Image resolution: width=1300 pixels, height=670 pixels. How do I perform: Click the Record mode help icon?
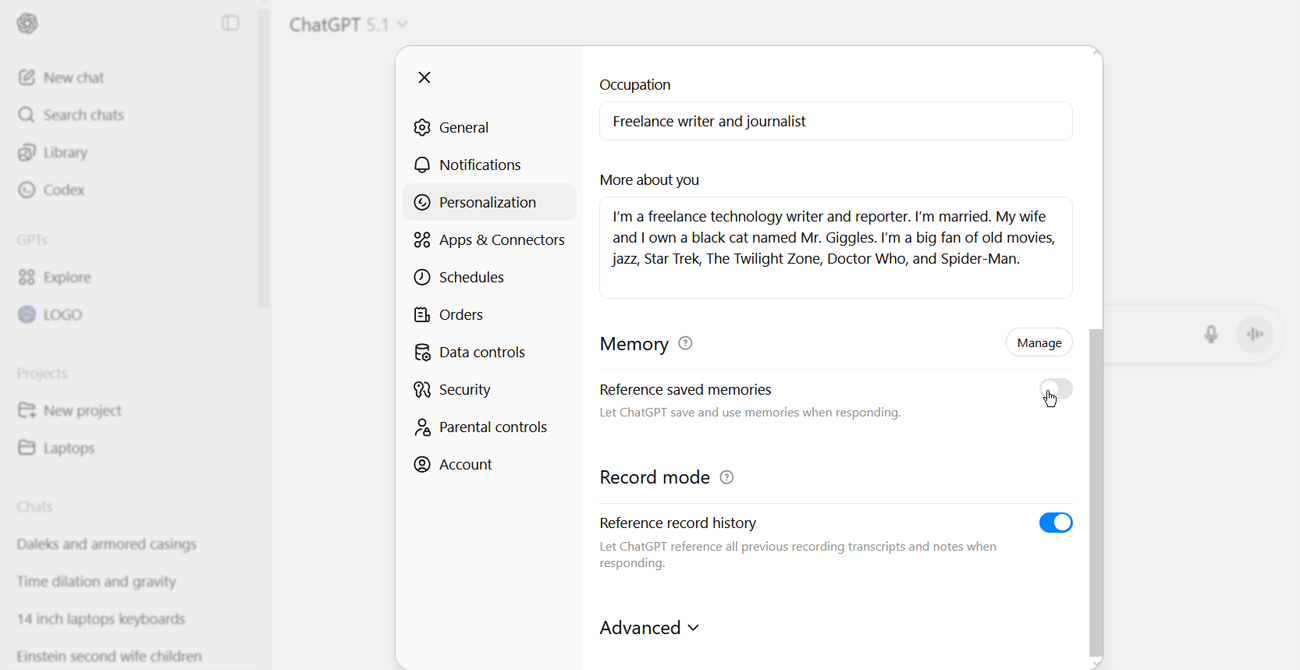click(x=727, y=477)
